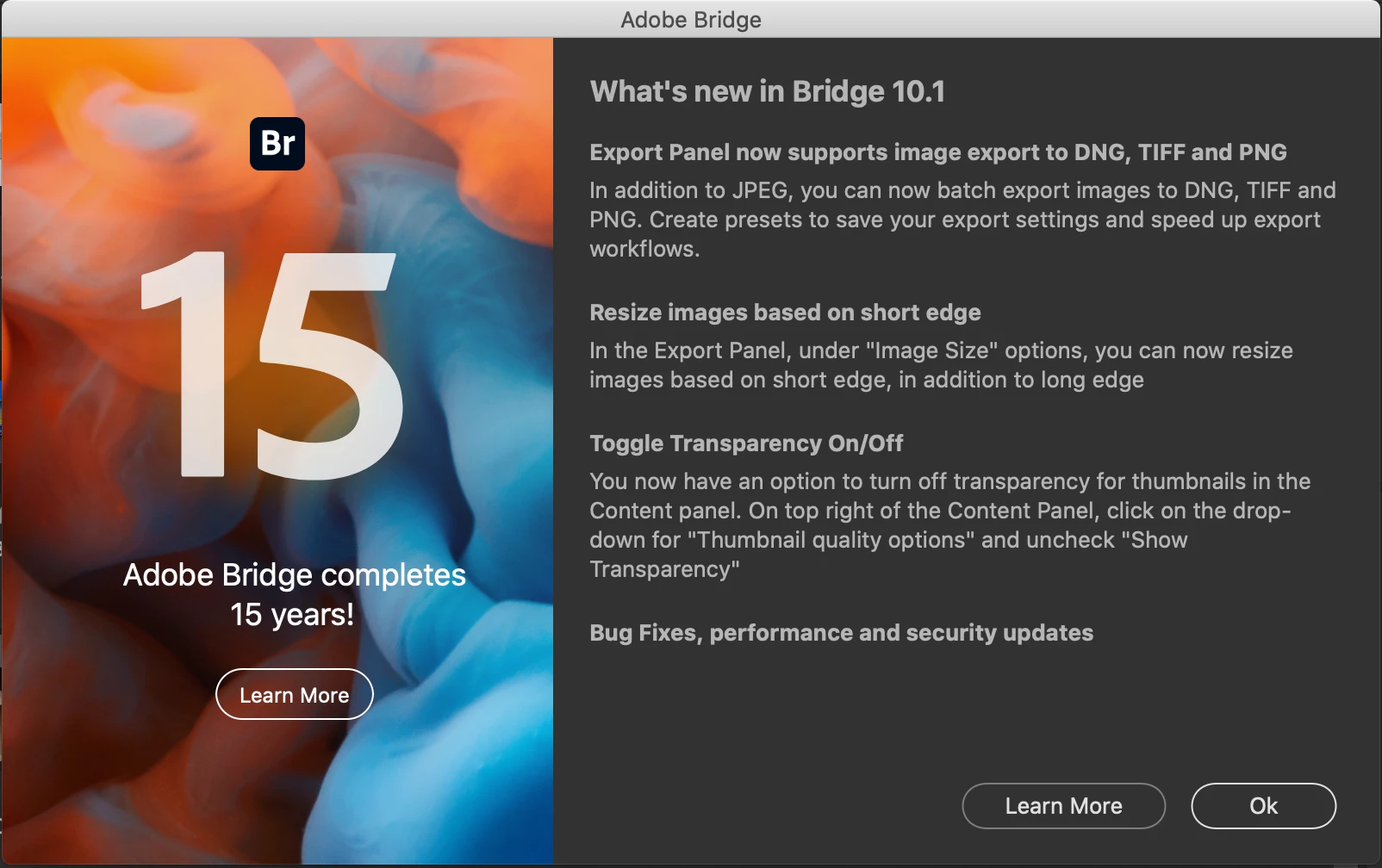Dismiss the dialog with the Ok button
Screen dimensions: 1382x868
(1263, 806)
